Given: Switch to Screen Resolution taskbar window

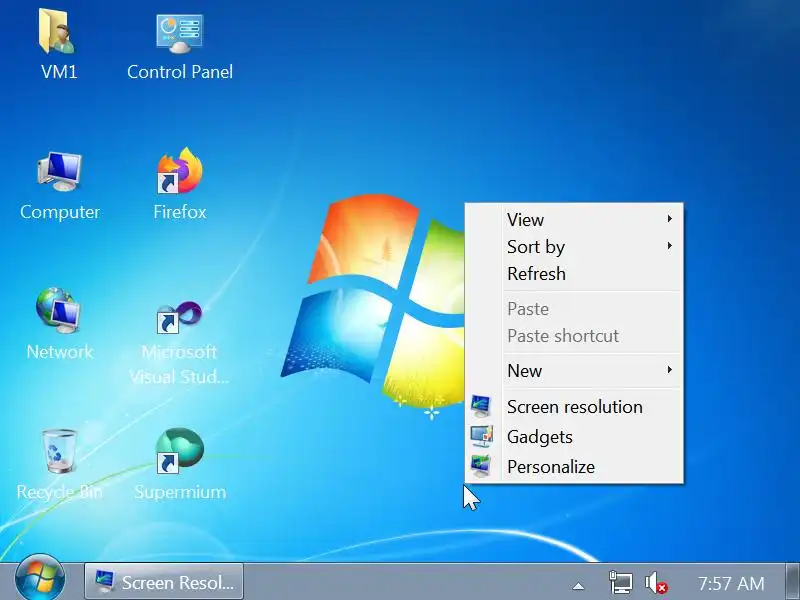Looking at the screenshot, I should [x=164, y=582].
